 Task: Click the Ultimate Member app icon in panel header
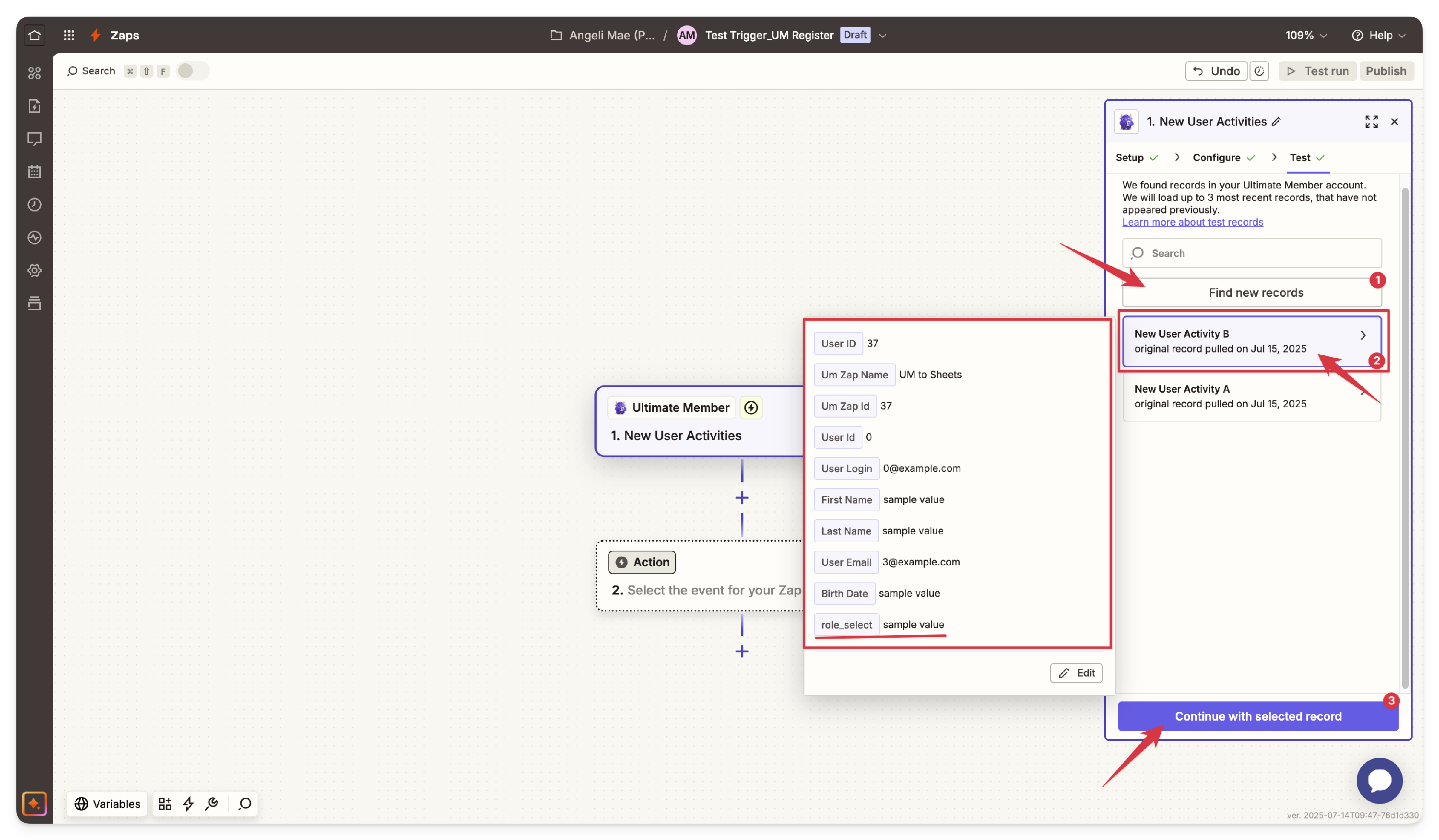pyautogui.click(x=1126, y=122)
